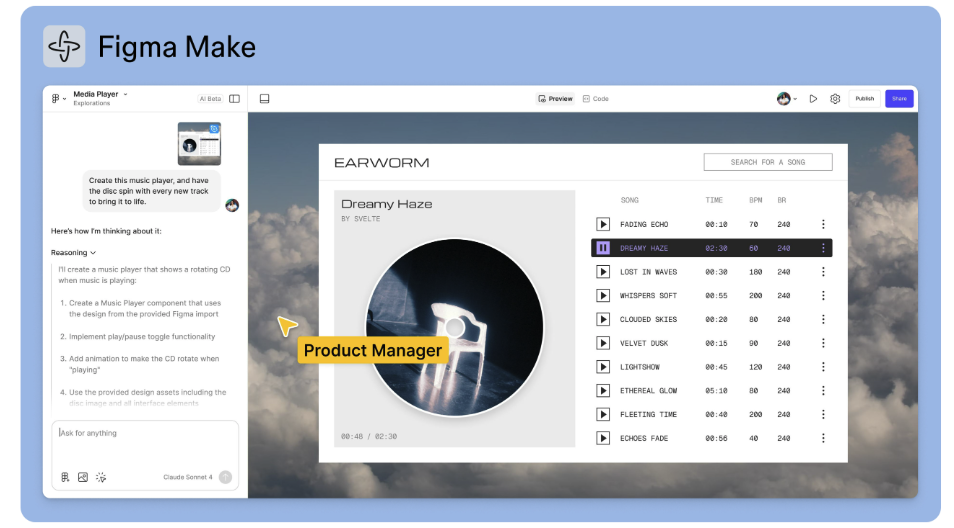Click the blue Share button

899,99
